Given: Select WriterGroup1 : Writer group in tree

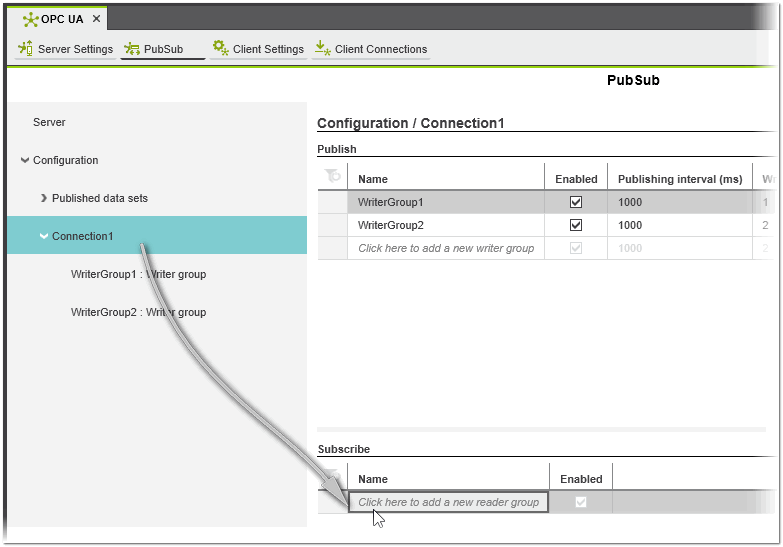Looking at the screenshot, I should pos(138,274).
